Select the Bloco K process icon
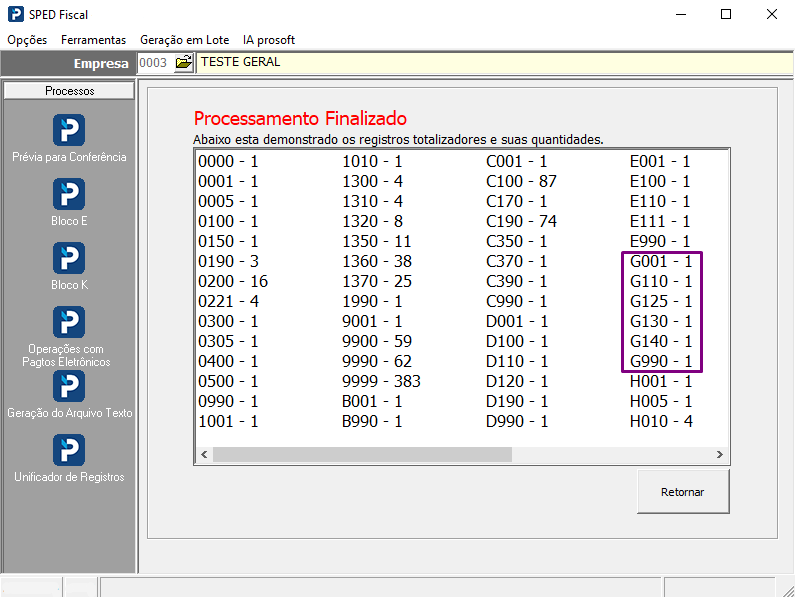This screenshot has width=795, height=597. pos(69,258)
